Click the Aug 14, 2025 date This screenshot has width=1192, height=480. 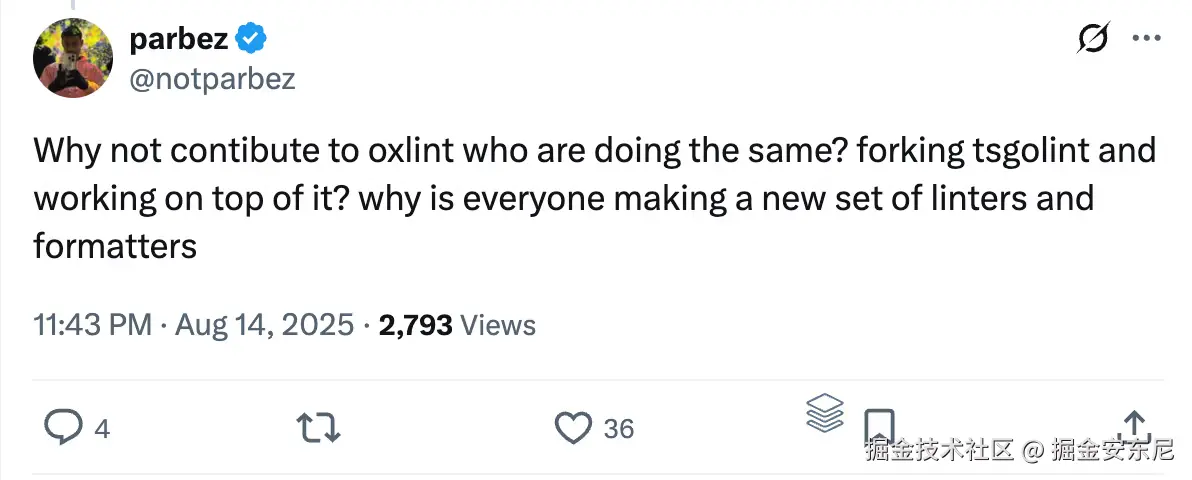[264, 325]
